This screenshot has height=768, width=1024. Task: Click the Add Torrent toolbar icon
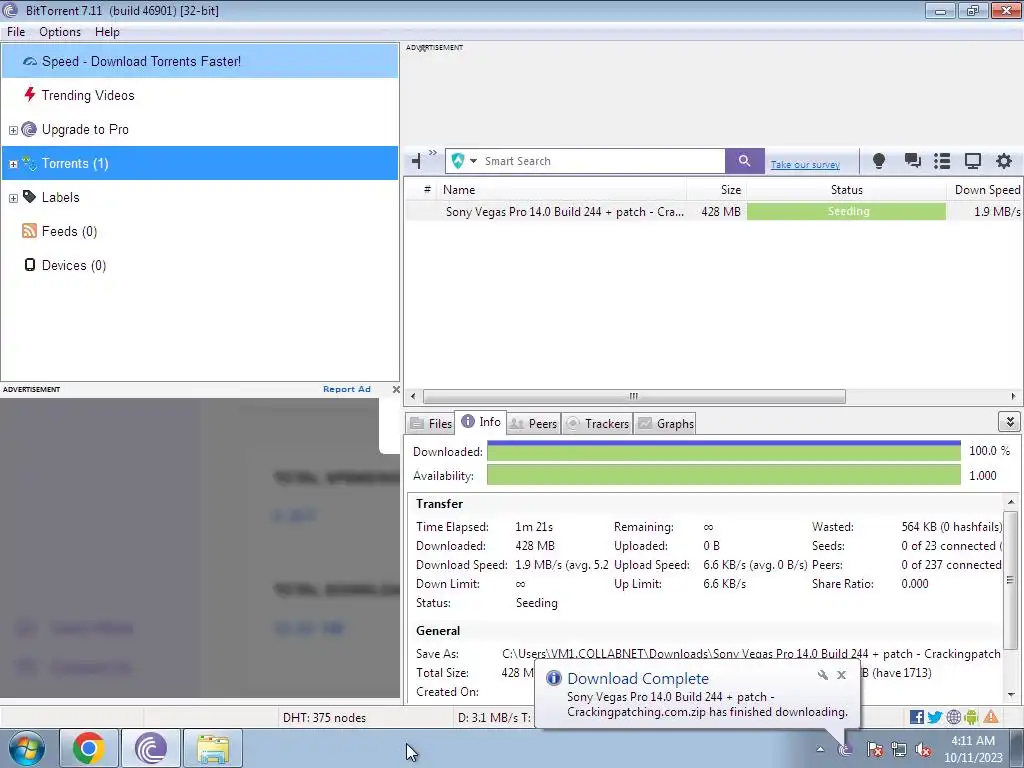(x=417, y=161)
